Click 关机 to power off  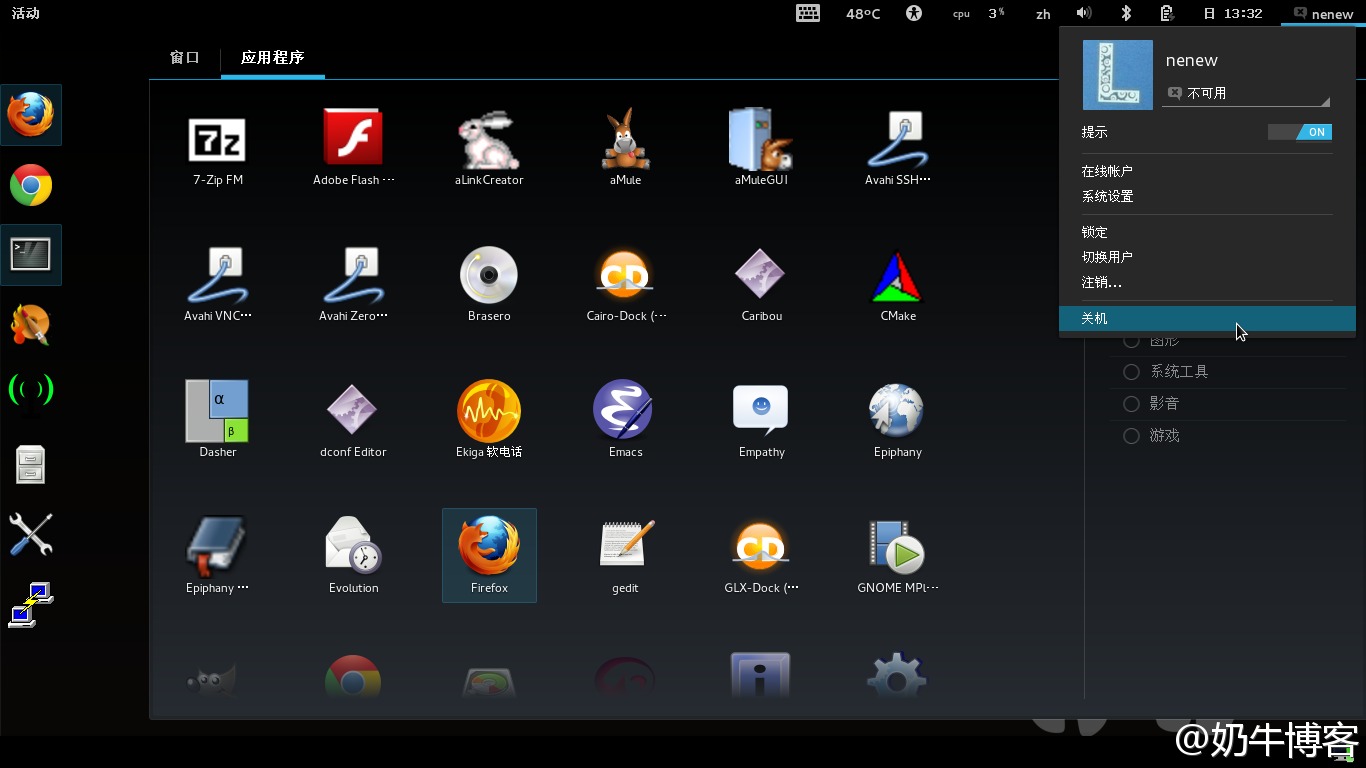tap(1207, 318)
